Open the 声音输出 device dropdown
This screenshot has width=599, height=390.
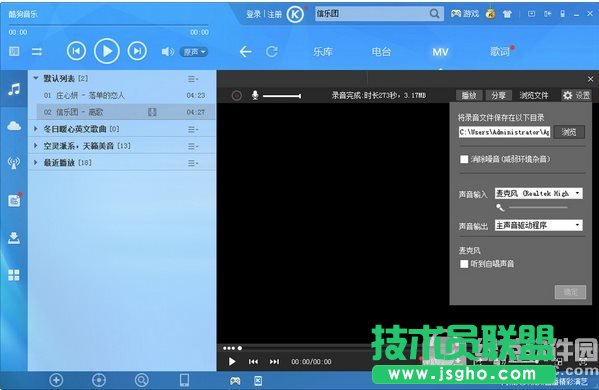pyautogui.click(x=539, y=225)
